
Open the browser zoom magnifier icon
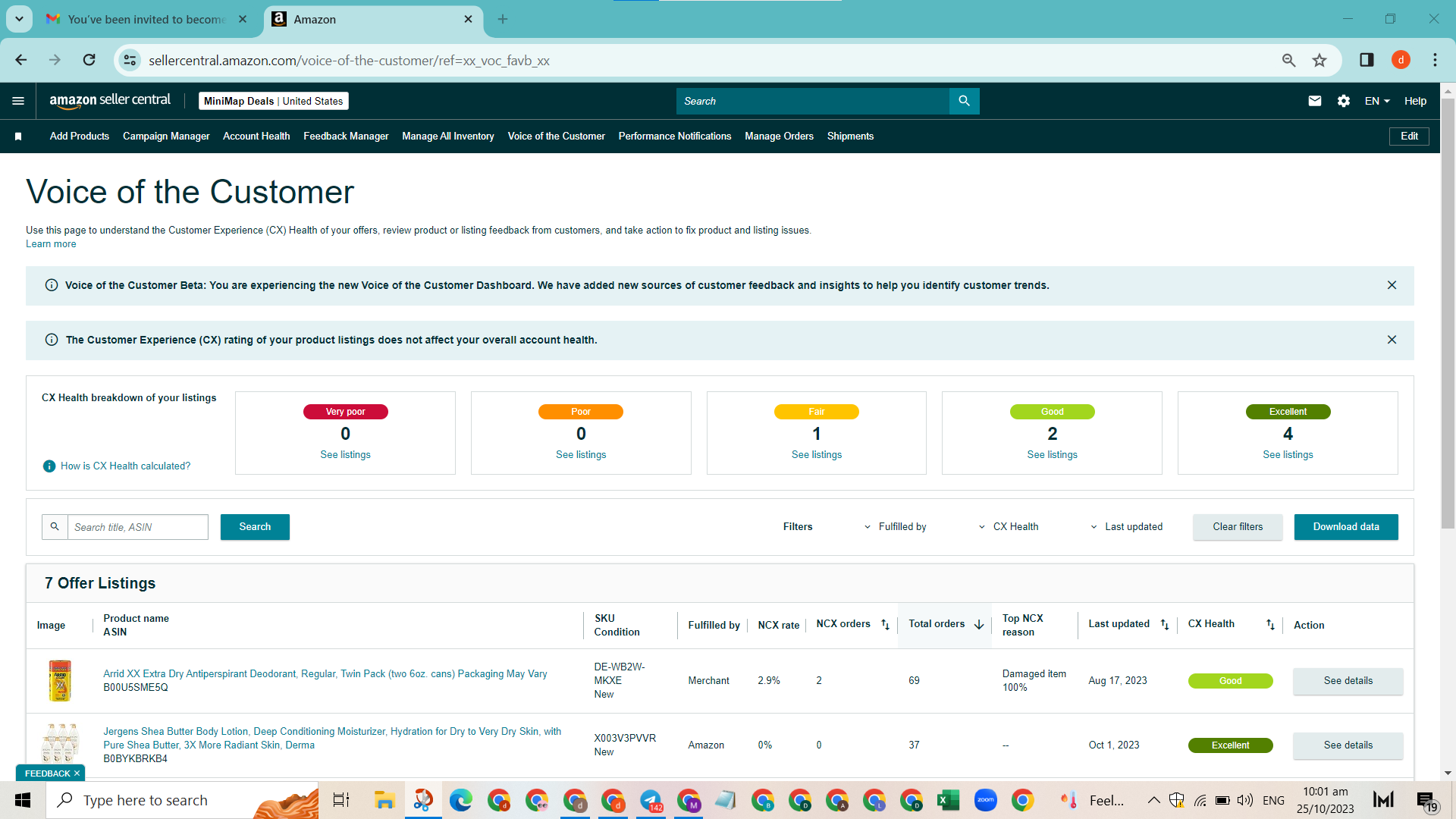1288,60
